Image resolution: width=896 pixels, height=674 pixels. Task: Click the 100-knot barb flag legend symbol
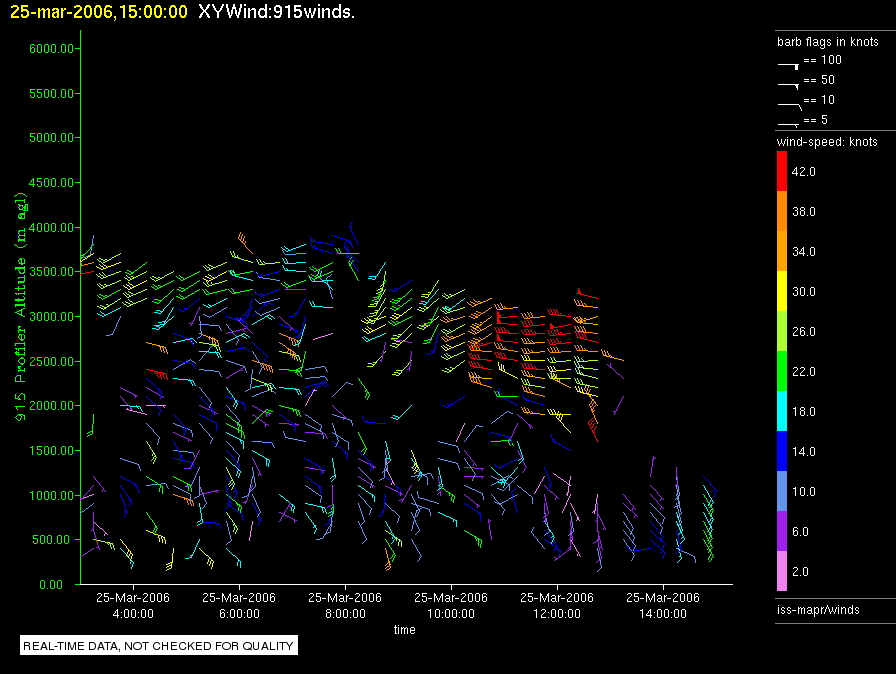point(789,63)
